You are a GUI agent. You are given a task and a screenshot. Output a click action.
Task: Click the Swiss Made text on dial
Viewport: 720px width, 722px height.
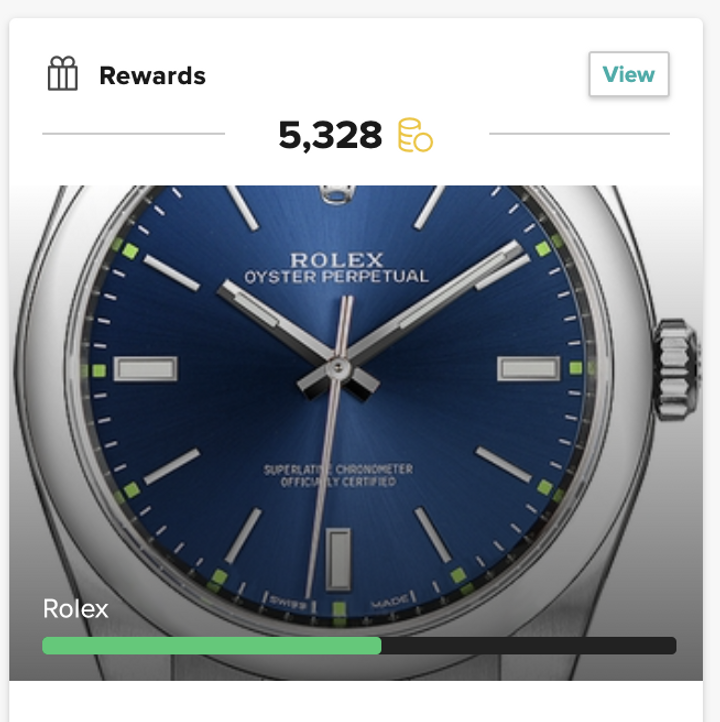[339, 602]
